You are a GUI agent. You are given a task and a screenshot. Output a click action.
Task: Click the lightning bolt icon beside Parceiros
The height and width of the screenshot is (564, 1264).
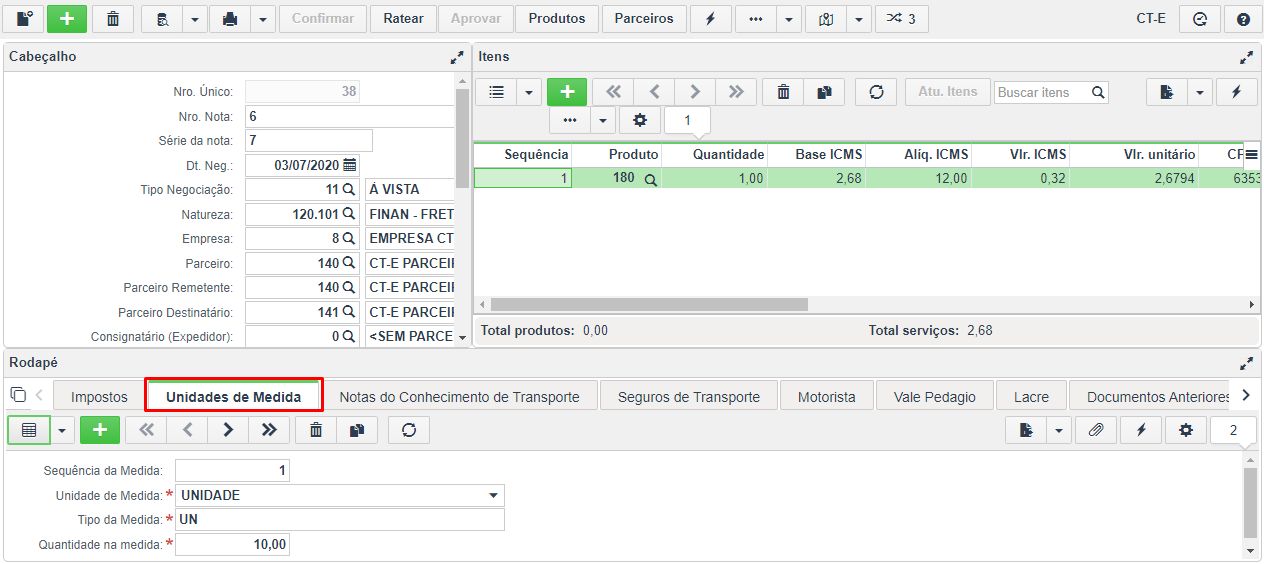pyautogui.click(x=711, y=19)
